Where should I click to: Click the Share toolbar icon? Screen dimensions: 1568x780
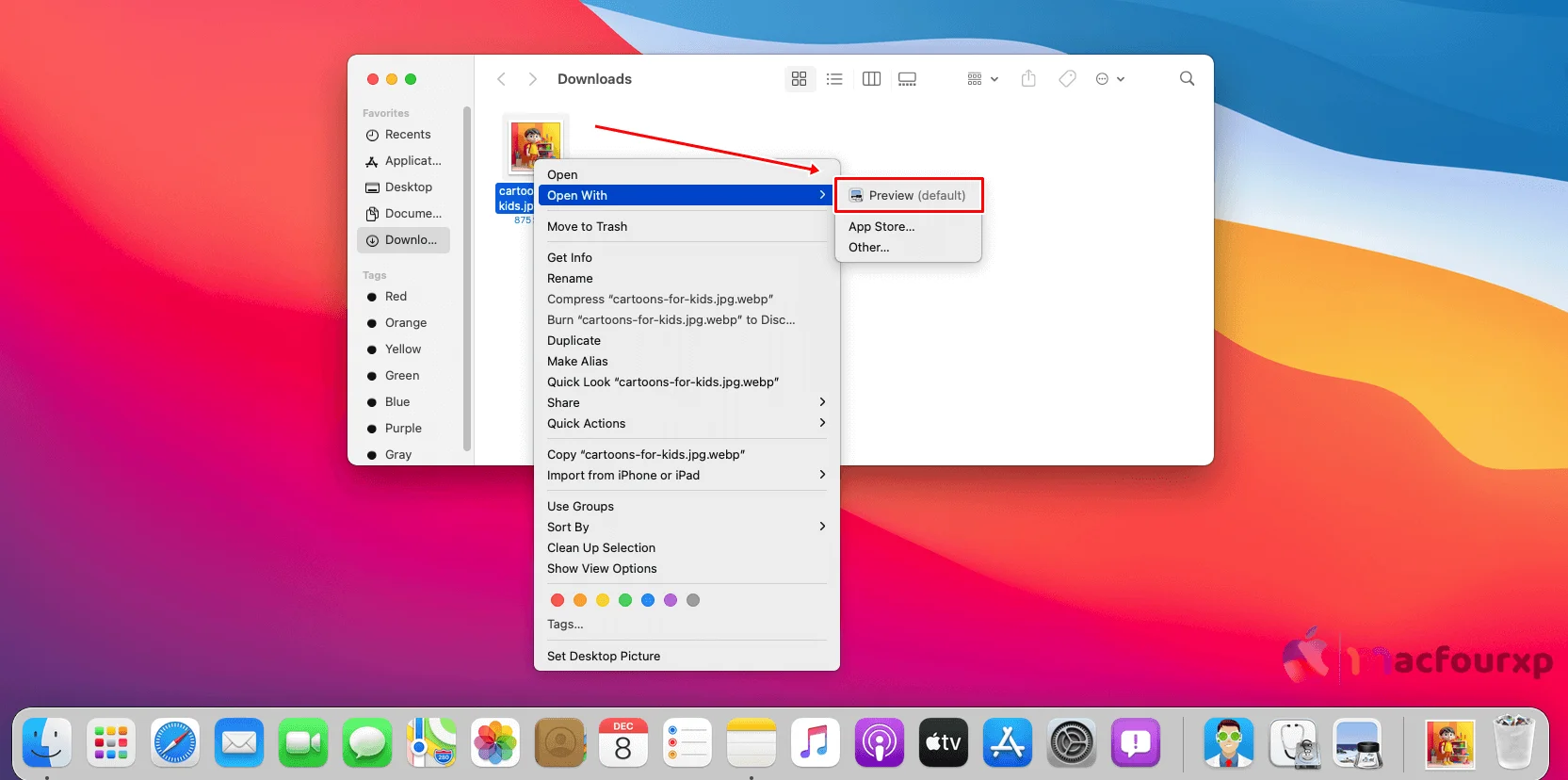point(1028,79)
